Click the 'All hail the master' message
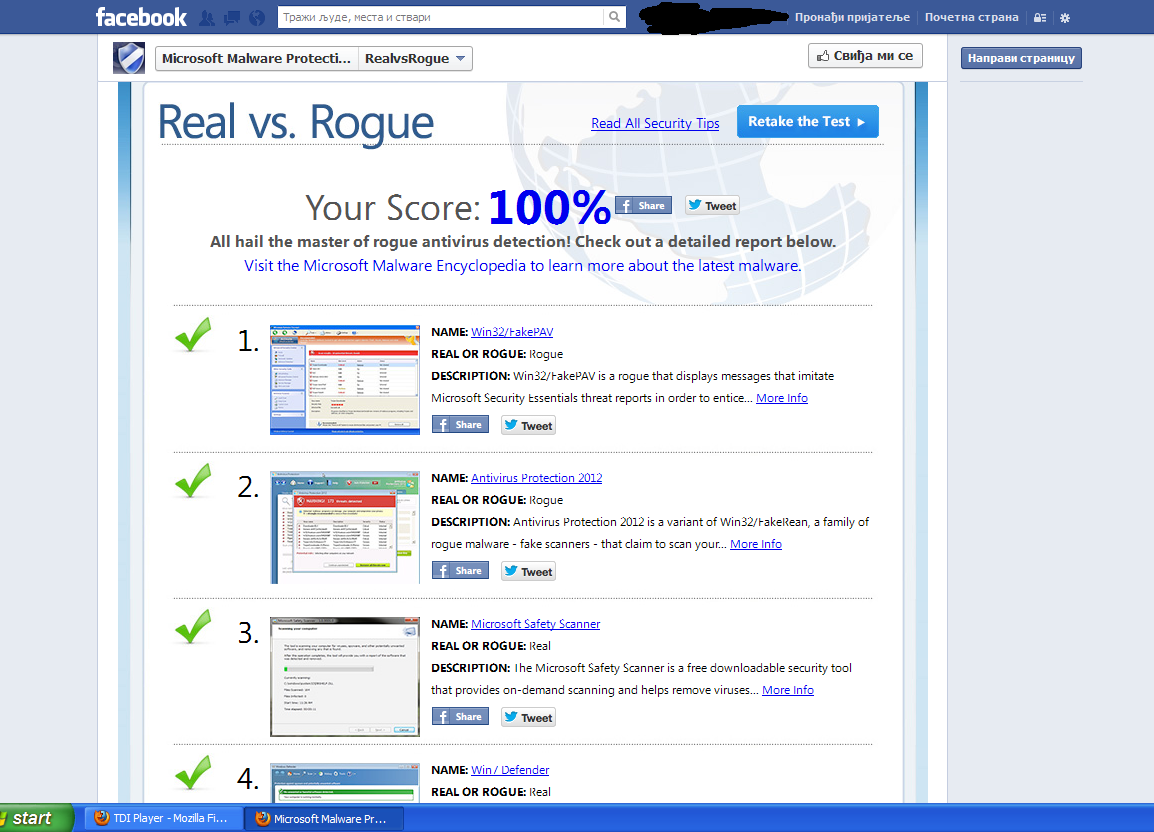This screenshot has width=1154, height=832. click(x=523, y=242)
